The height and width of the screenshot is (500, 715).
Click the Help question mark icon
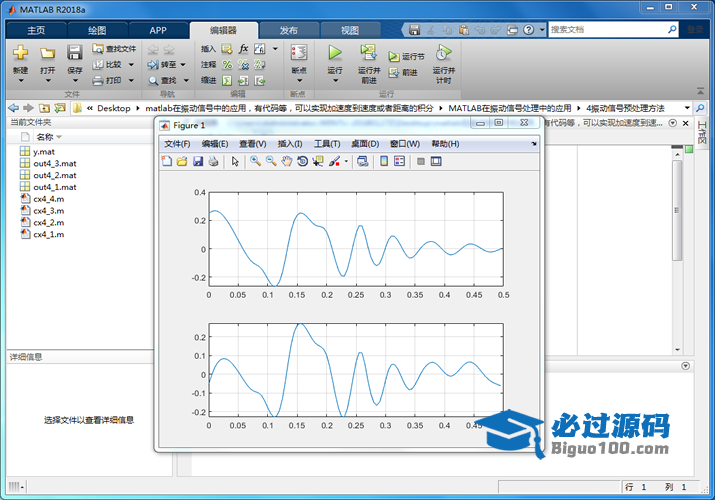point(528,30)
